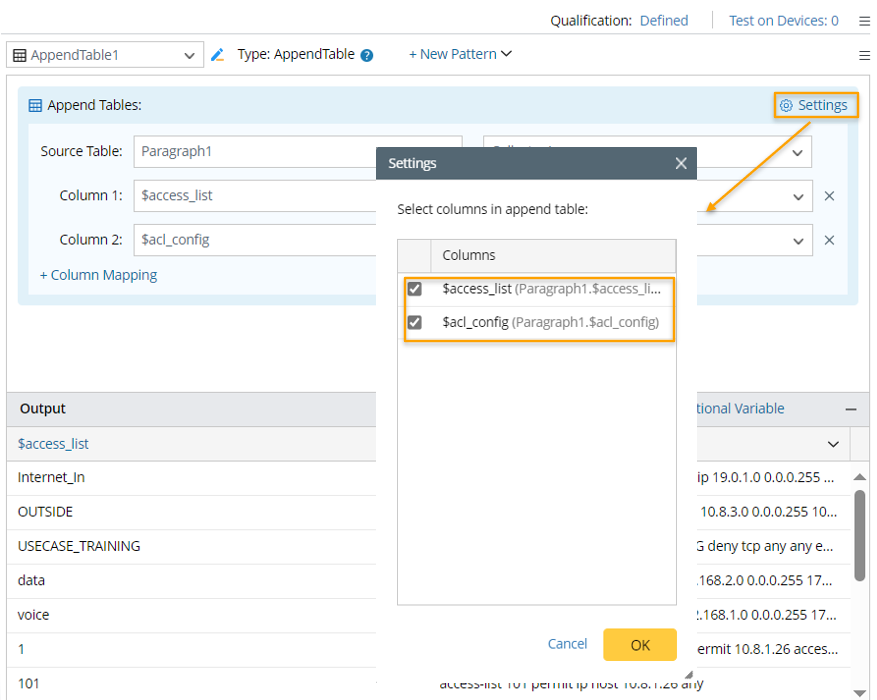Click the pencil edit icon beside AppendTable1
This screenshot has height=700, width=877.
tap(217, 55)
